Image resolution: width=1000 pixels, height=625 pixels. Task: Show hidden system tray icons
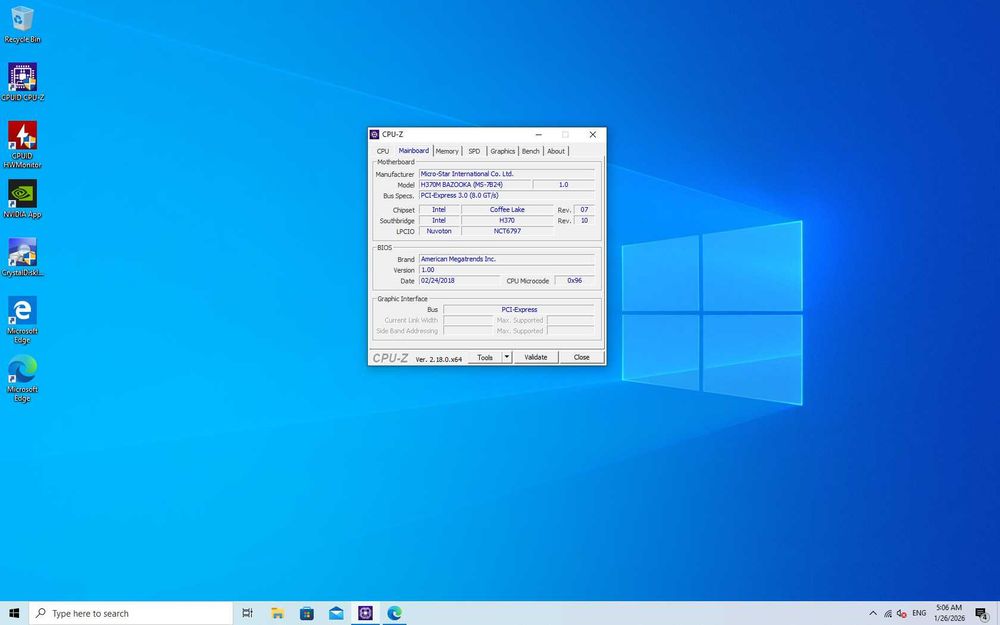872,614
